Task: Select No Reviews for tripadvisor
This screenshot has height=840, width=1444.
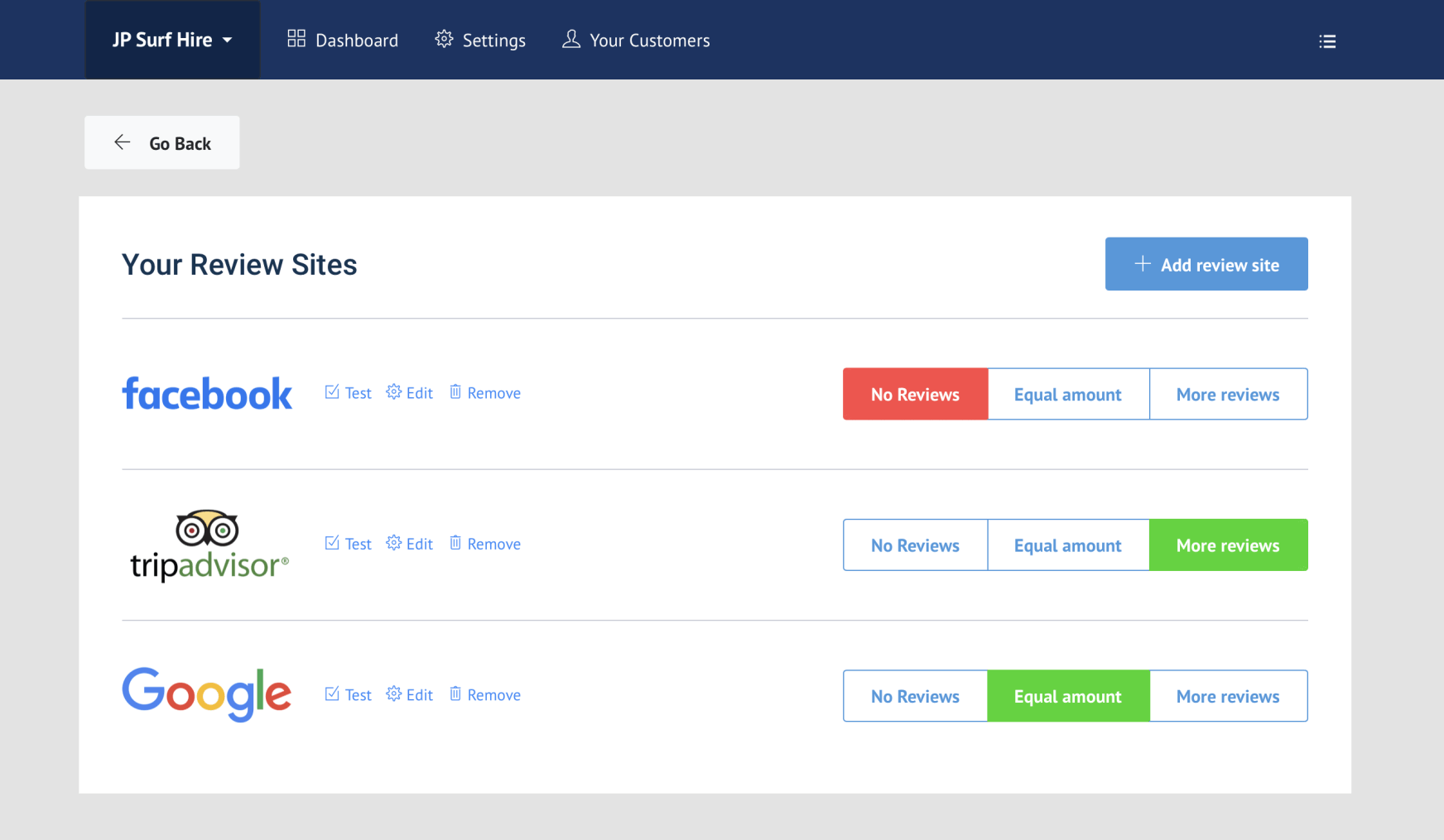Action: [x=916, y=545]
